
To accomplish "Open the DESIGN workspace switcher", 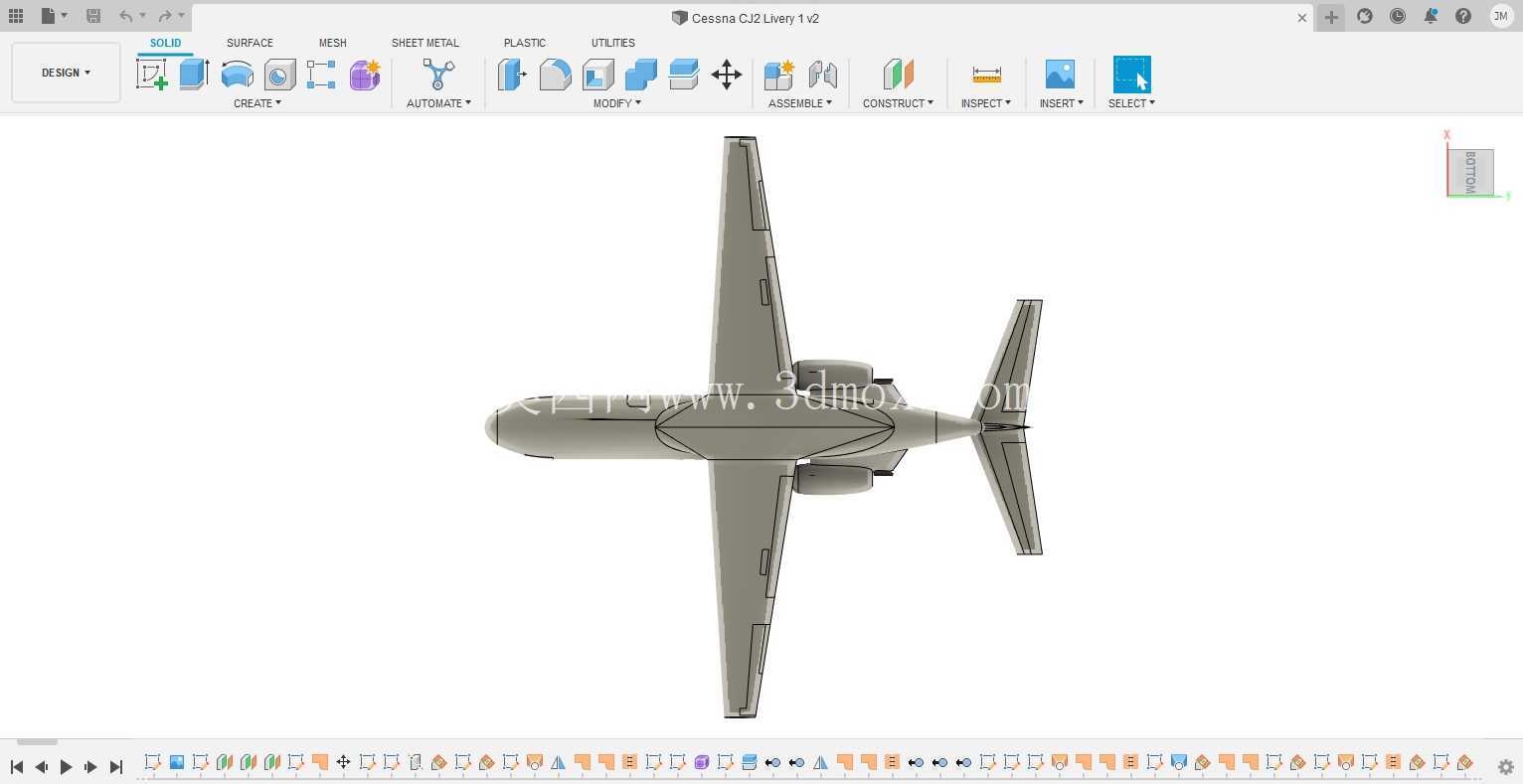I will click(66, 73).
